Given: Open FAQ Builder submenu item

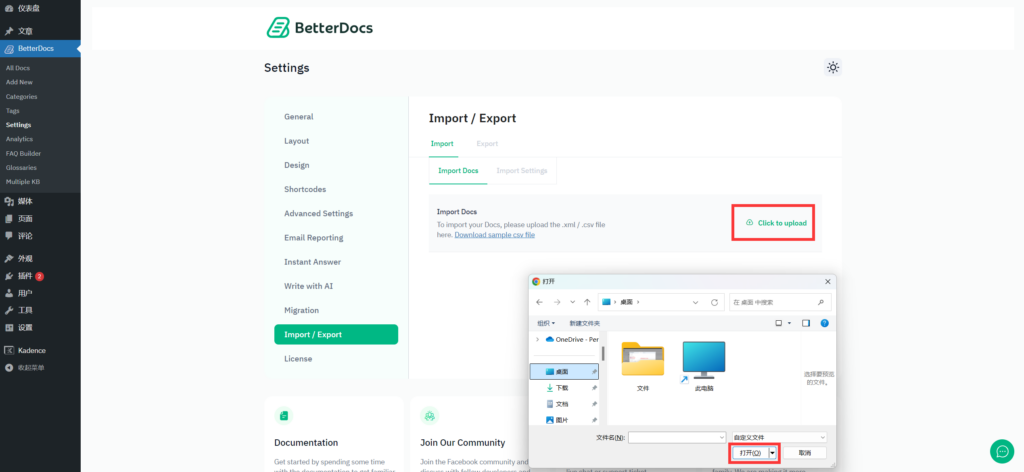Looking at the screenshot, I should pyautogui.click(x=24, y=153).
